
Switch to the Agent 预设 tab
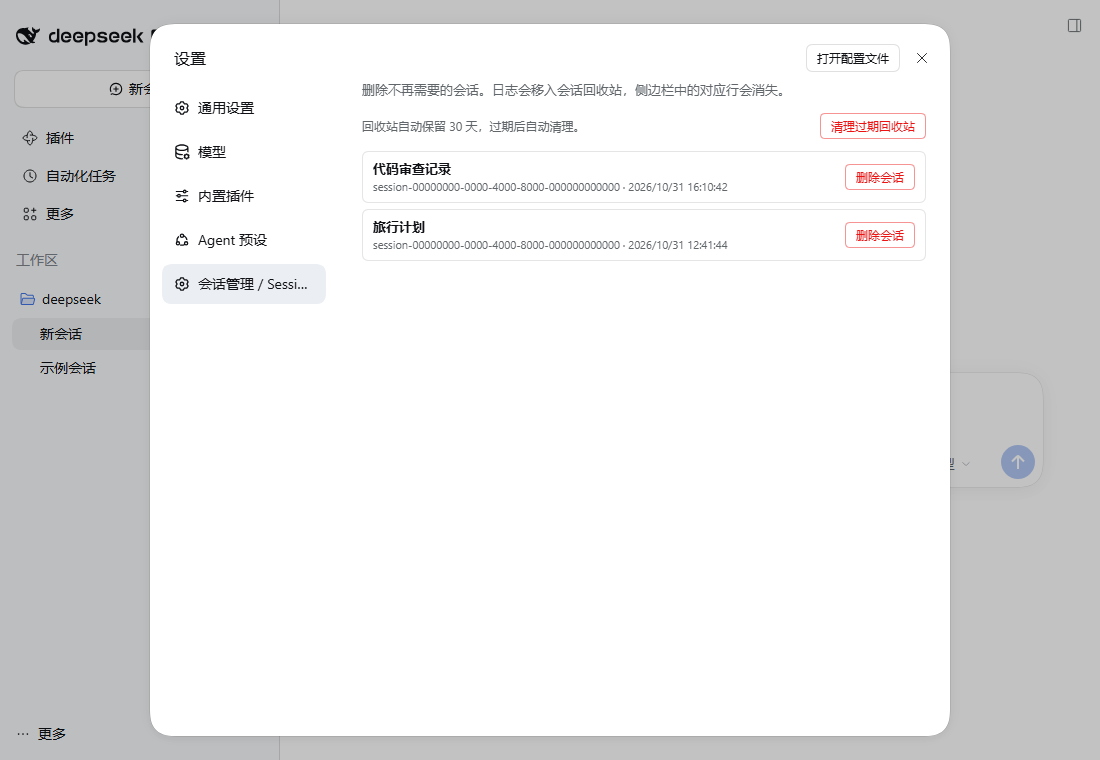point(243,240)
